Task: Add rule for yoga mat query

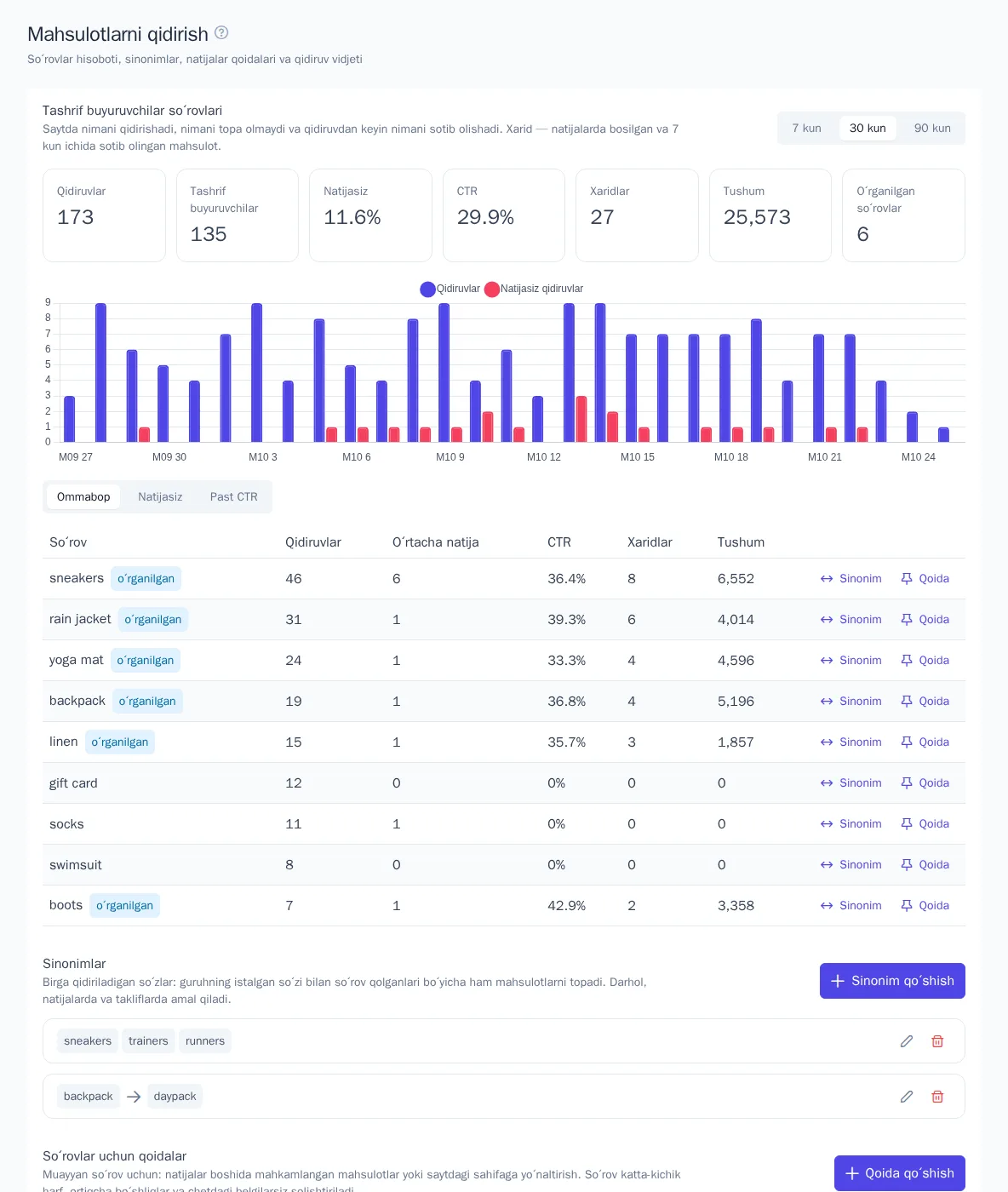Action: click(x=925, y=661)
